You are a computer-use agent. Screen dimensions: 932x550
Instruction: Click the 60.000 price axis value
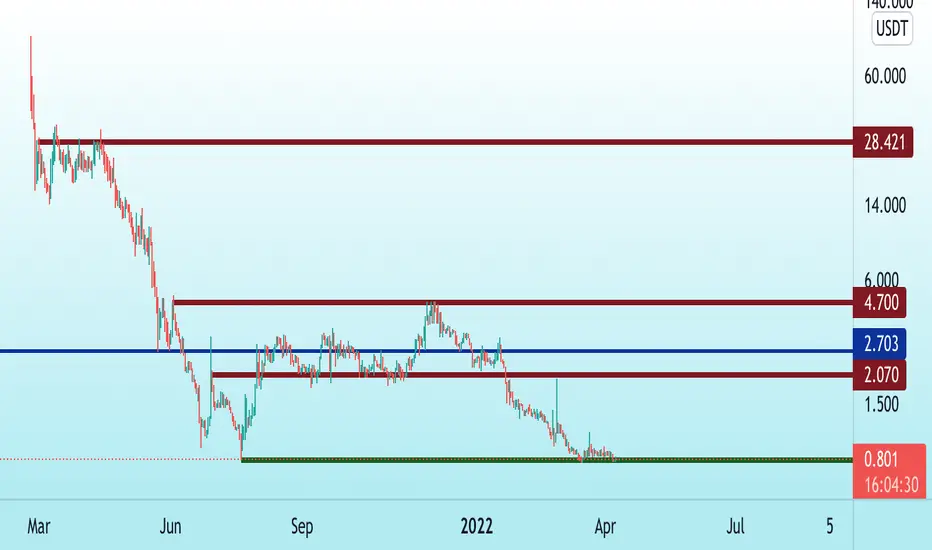point(885,76)
